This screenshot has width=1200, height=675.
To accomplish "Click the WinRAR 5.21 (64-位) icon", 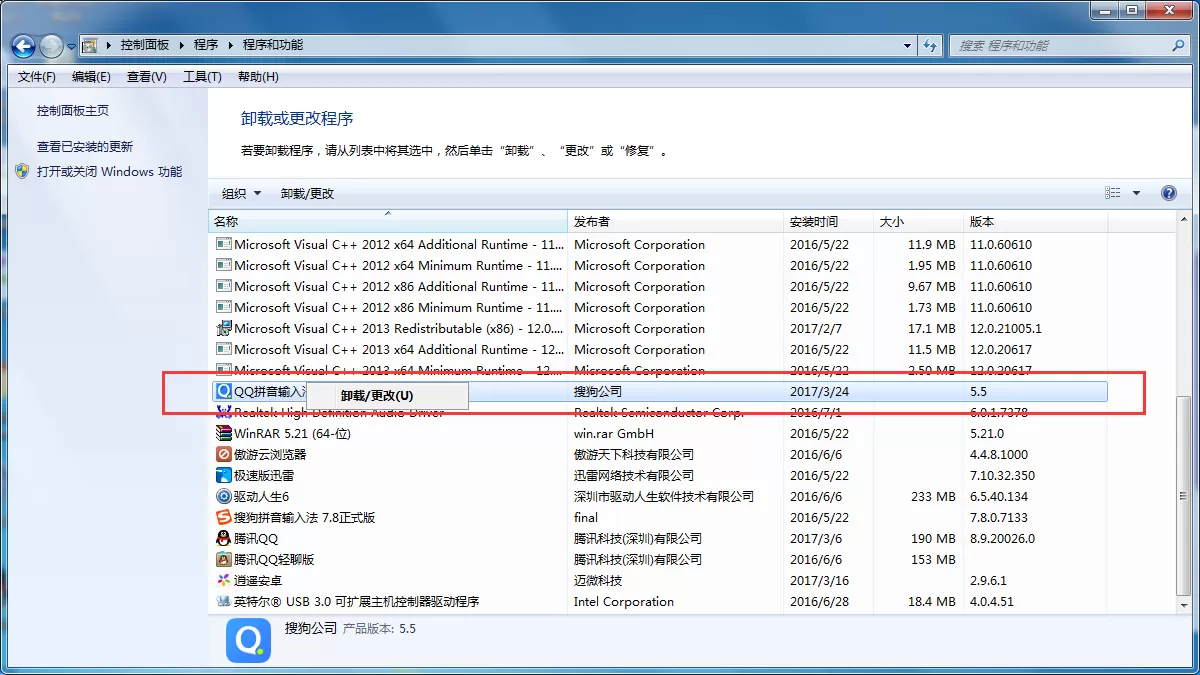I will pyautogui.click(x=224, y=434).
